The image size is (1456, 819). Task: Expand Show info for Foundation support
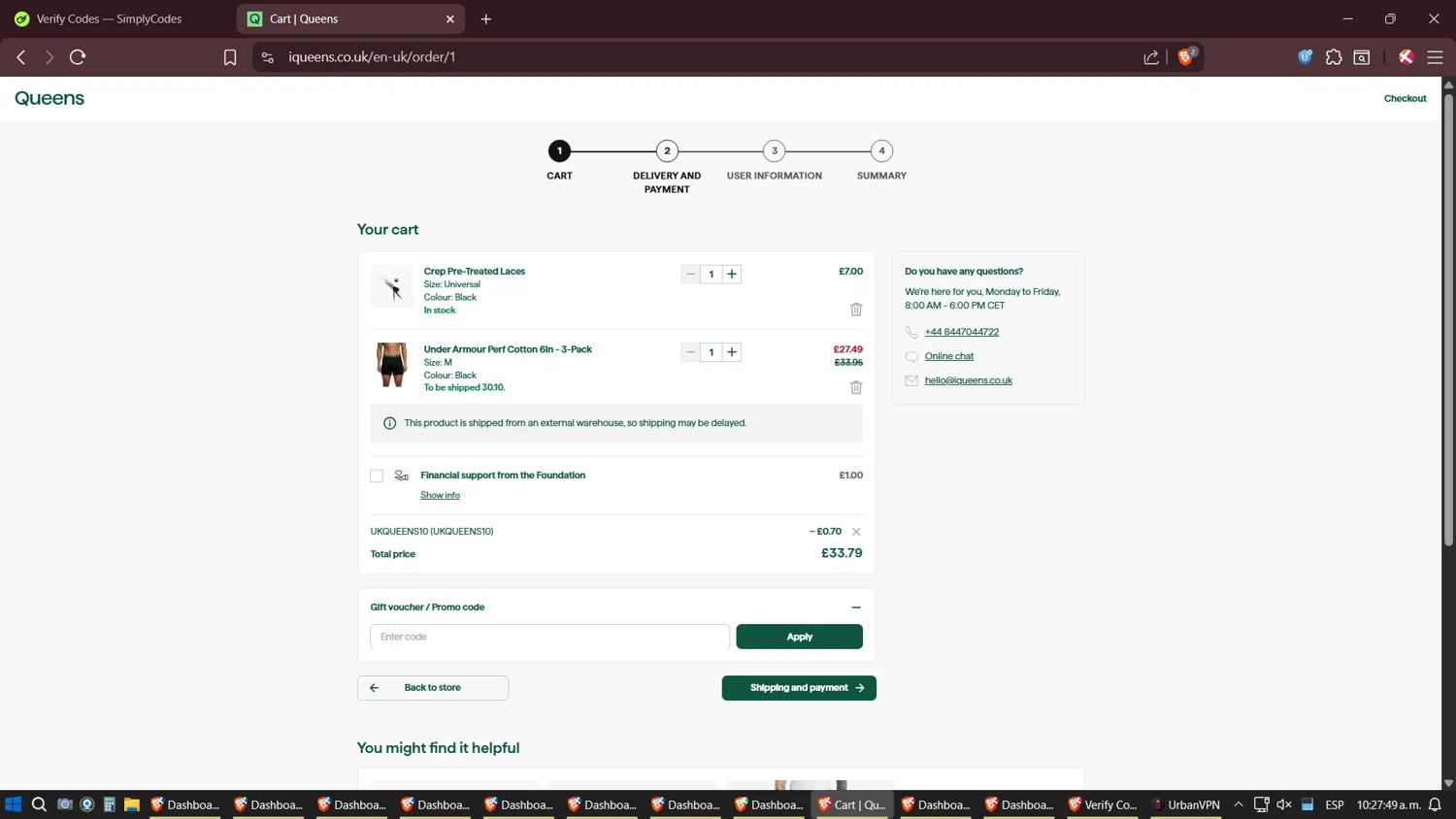[440, 495]
